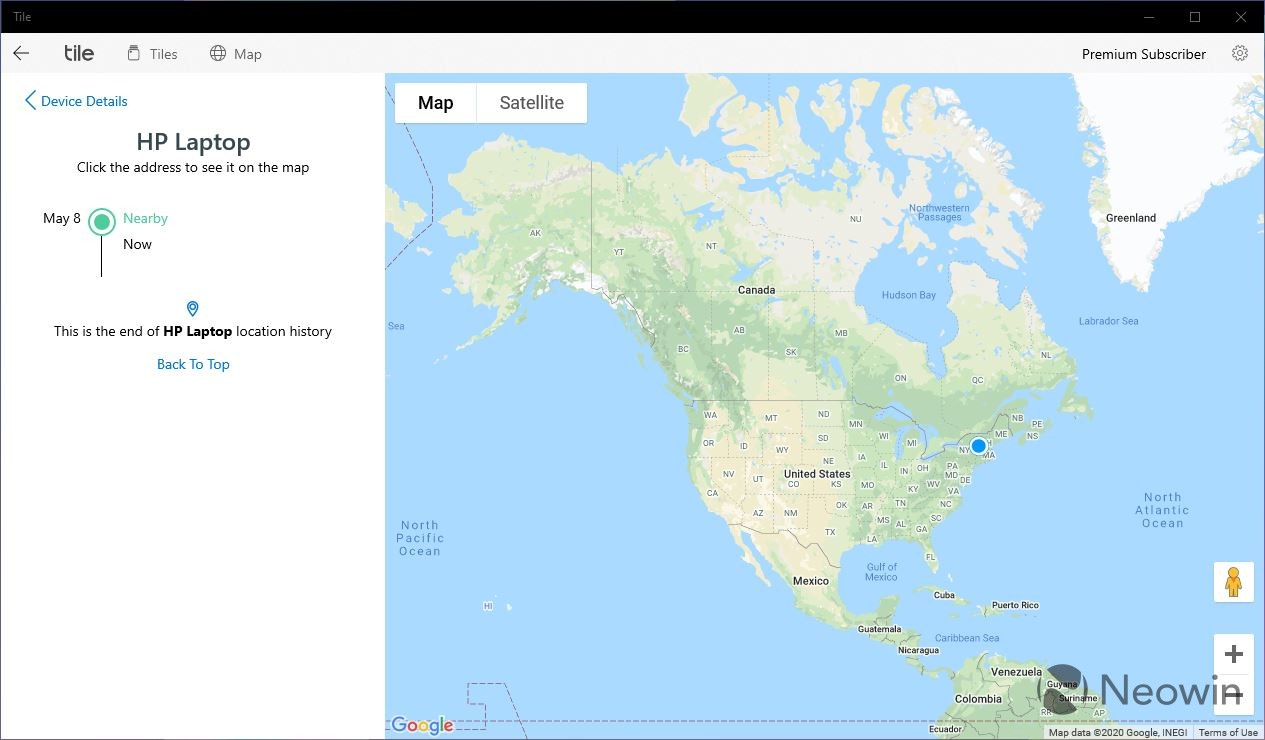Click the May 8 date label
This screenshot has height=740, width=1265.
(62, 218)
